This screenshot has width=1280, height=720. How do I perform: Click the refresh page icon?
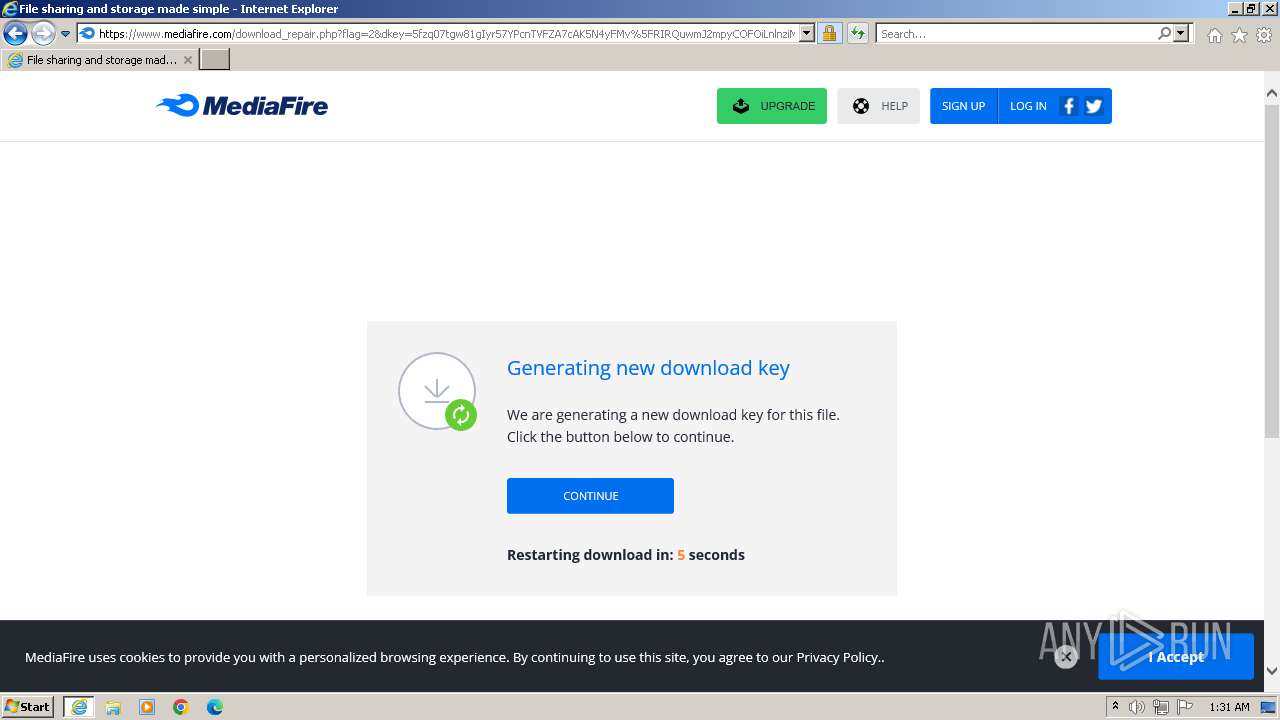[858, 33]
